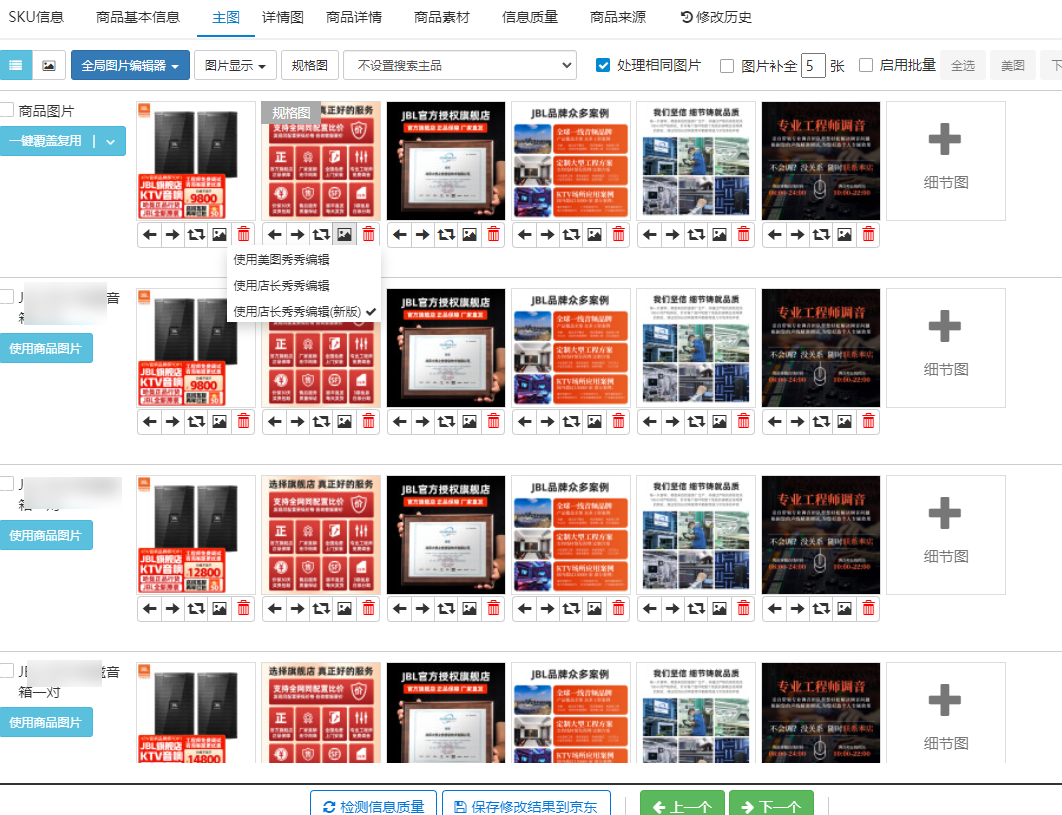
Task: Delete the first product image in top row
Action: pyautogui.click(x=243, y=234)
